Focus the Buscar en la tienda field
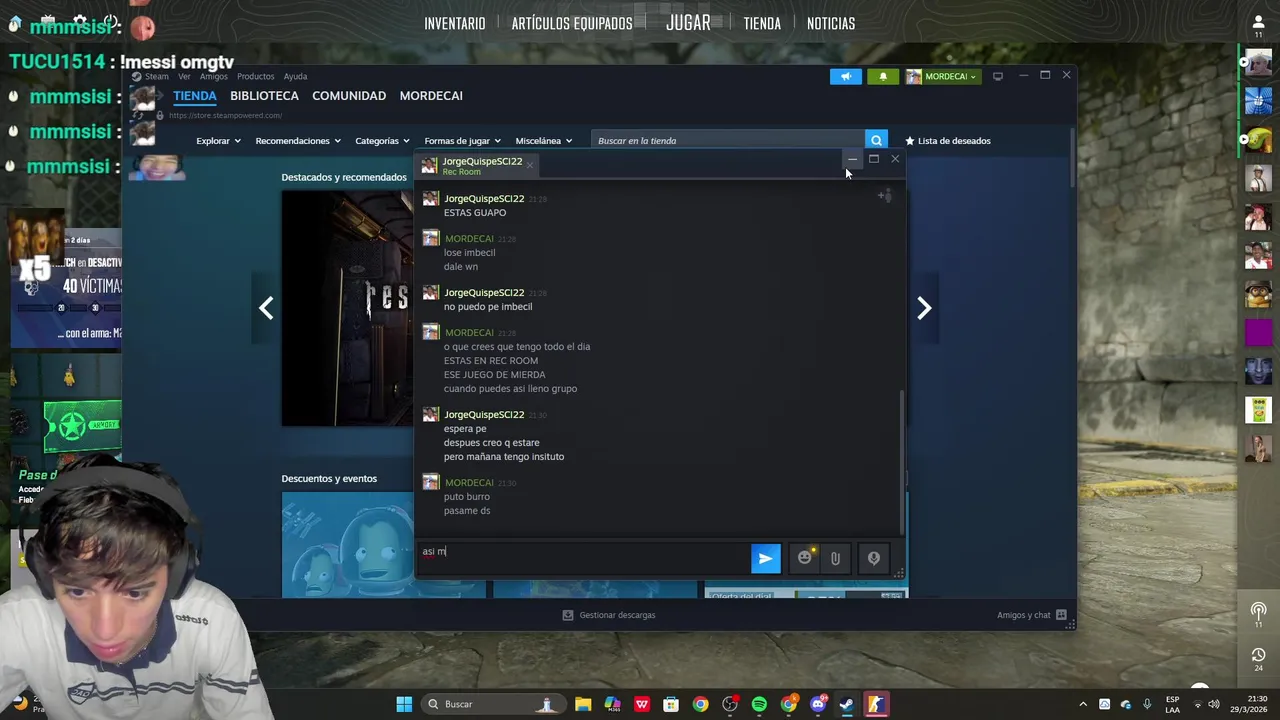The width and height of the screenshot is (1280, 720). (x=728, y=141)
